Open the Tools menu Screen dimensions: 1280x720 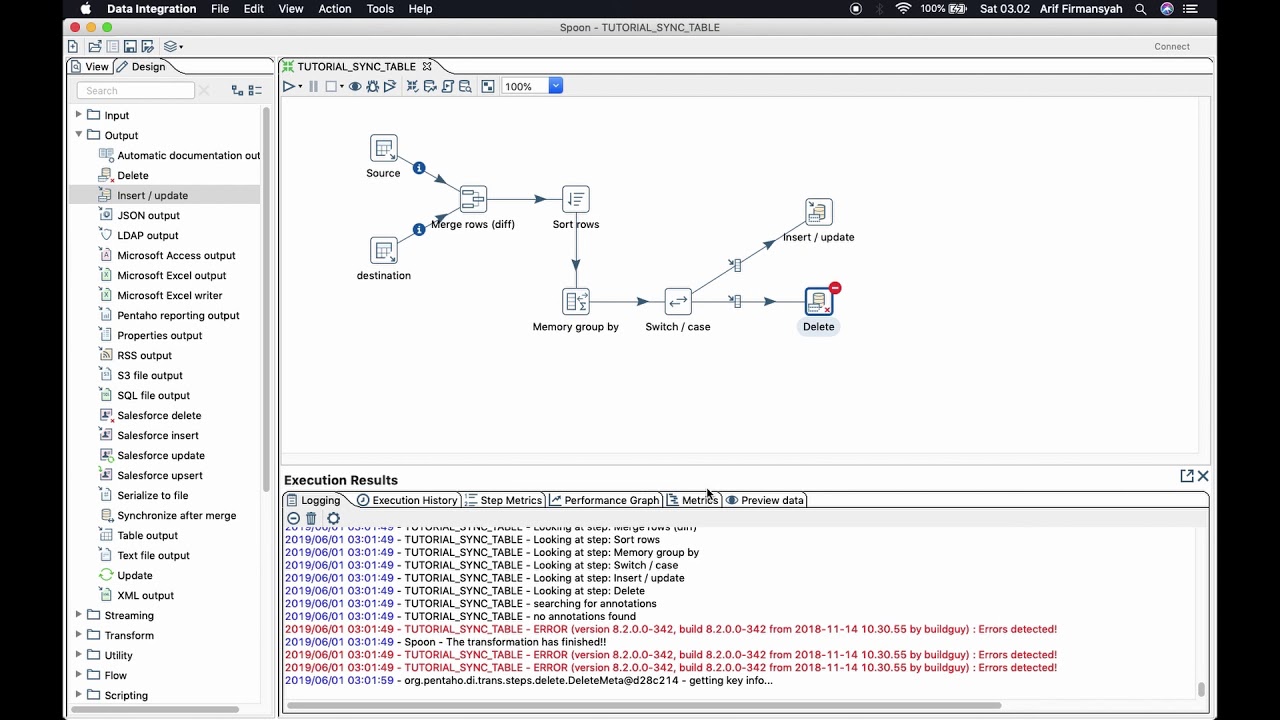[x=380, y=9]
